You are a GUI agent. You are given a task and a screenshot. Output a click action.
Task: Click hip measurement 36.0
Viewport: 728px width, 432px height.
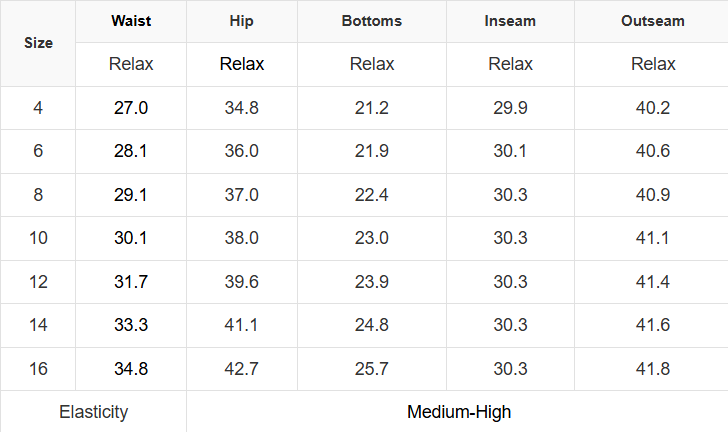tap(242, 151)
